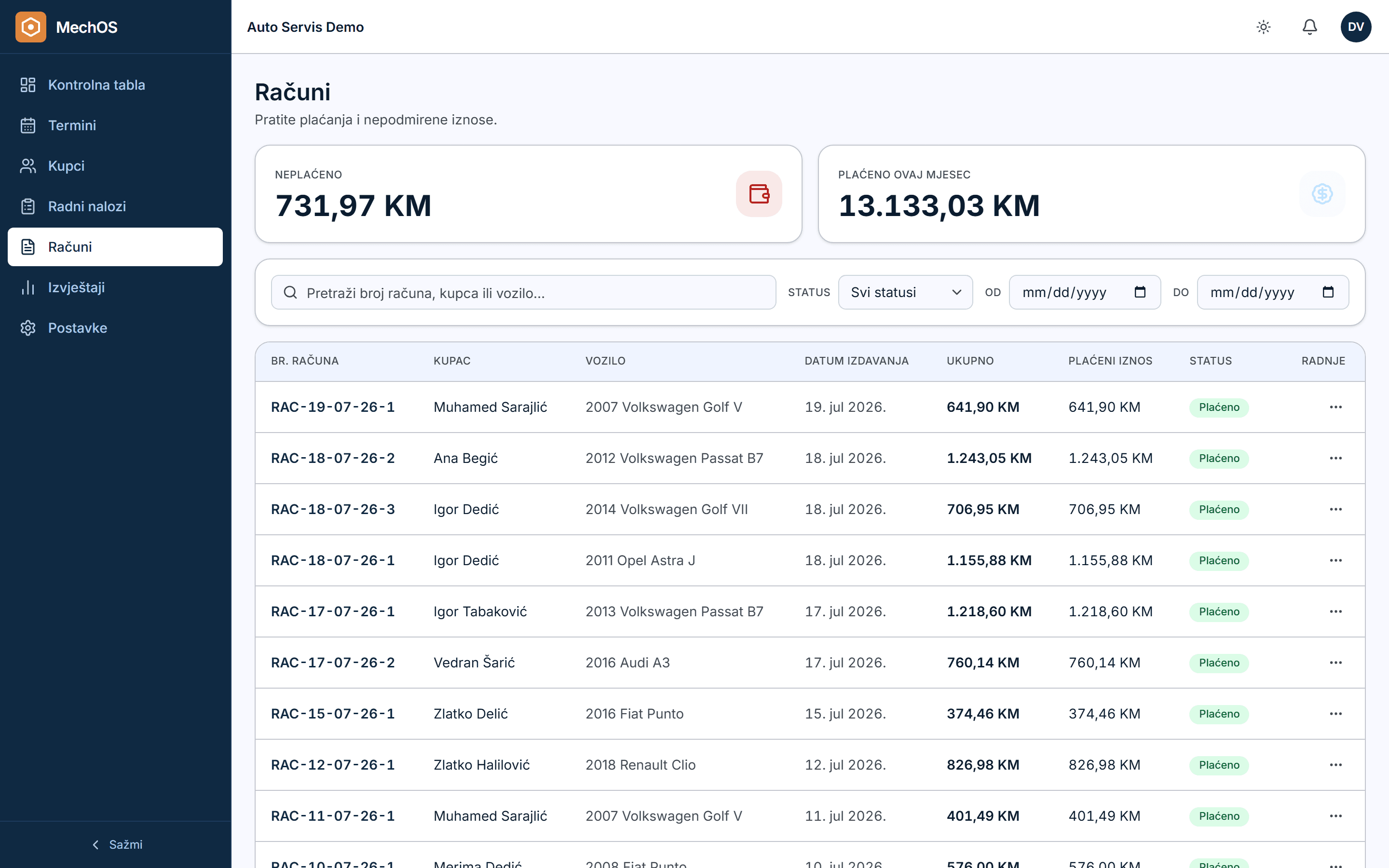Open invoice RAC-15-07-26-1 for Zlatko Delić
Viewport: 1389px width, 868px height.
333,714
